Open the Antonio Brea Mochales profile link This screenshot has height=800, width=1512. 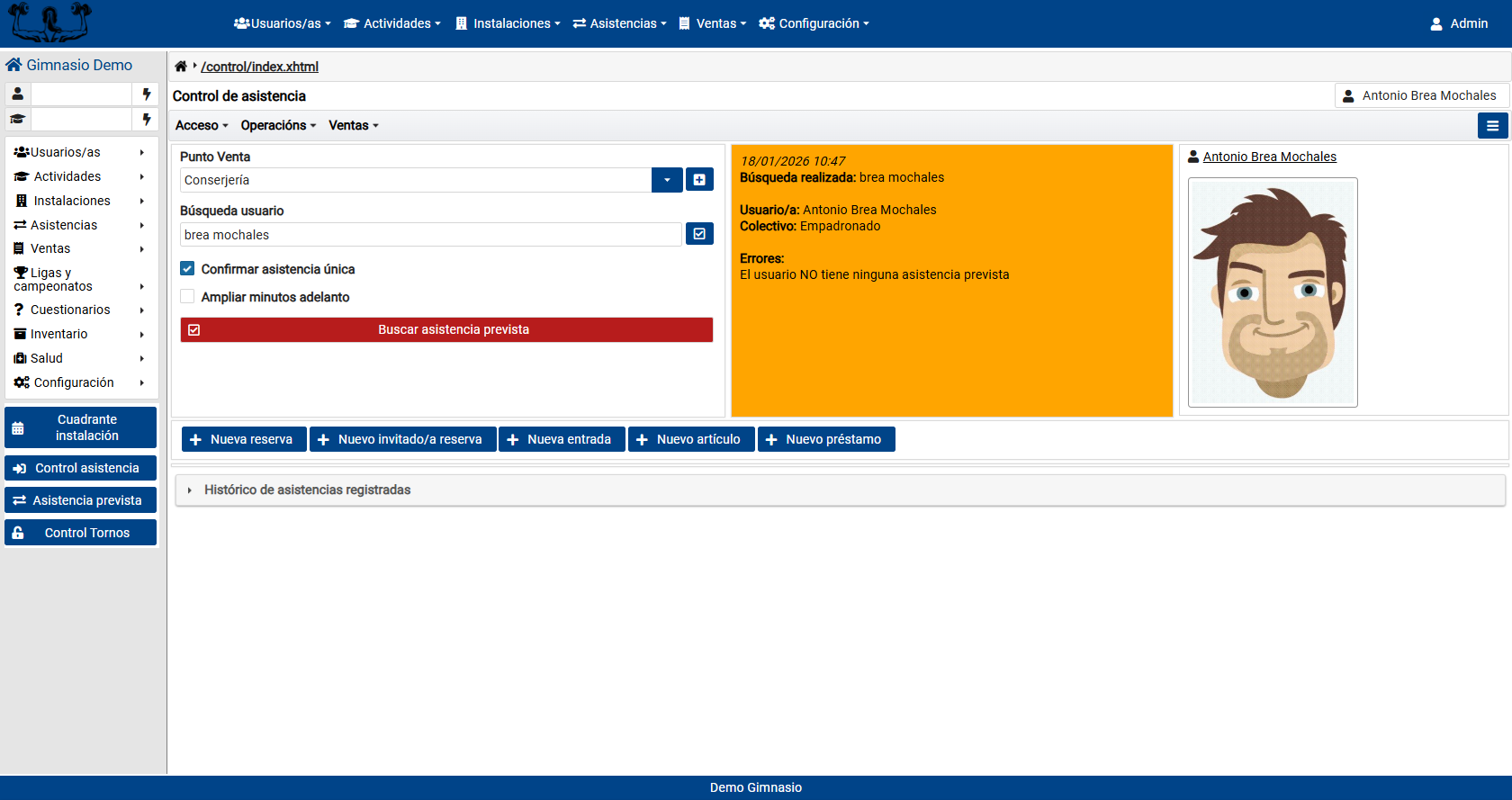coord(1269,157)
